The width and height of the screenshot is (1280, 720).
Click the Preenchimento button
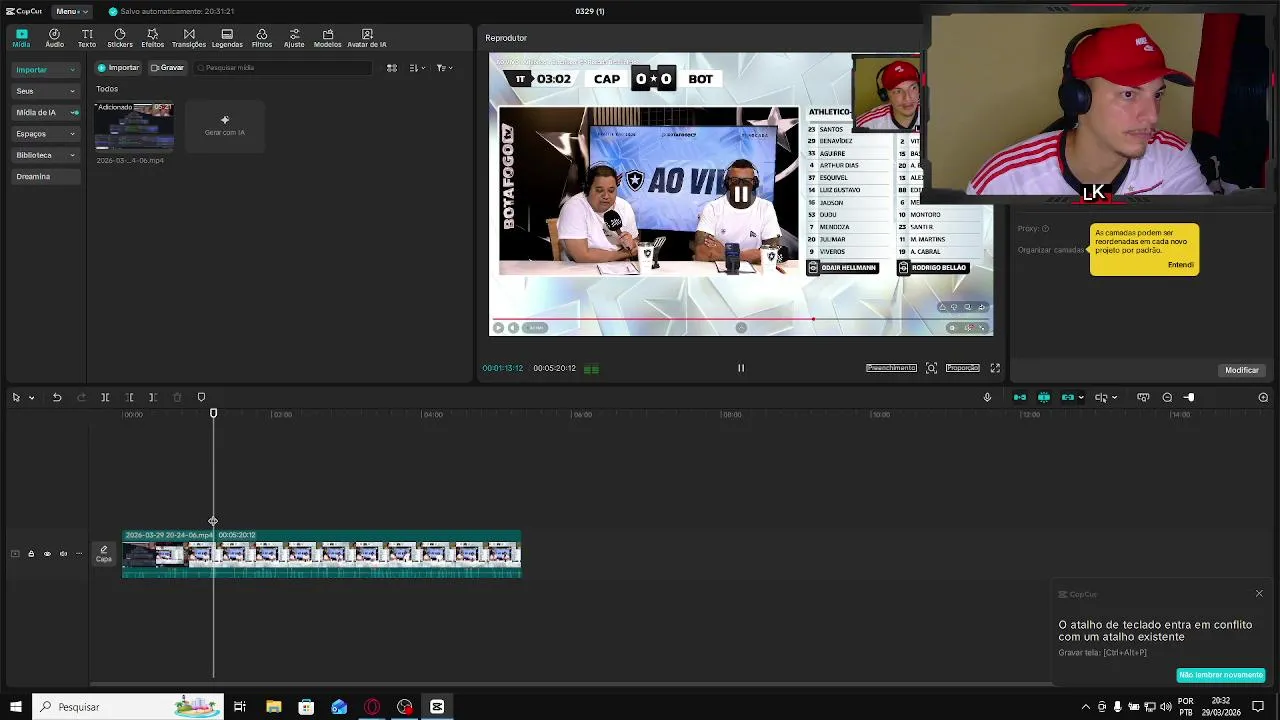pos(891,368)
